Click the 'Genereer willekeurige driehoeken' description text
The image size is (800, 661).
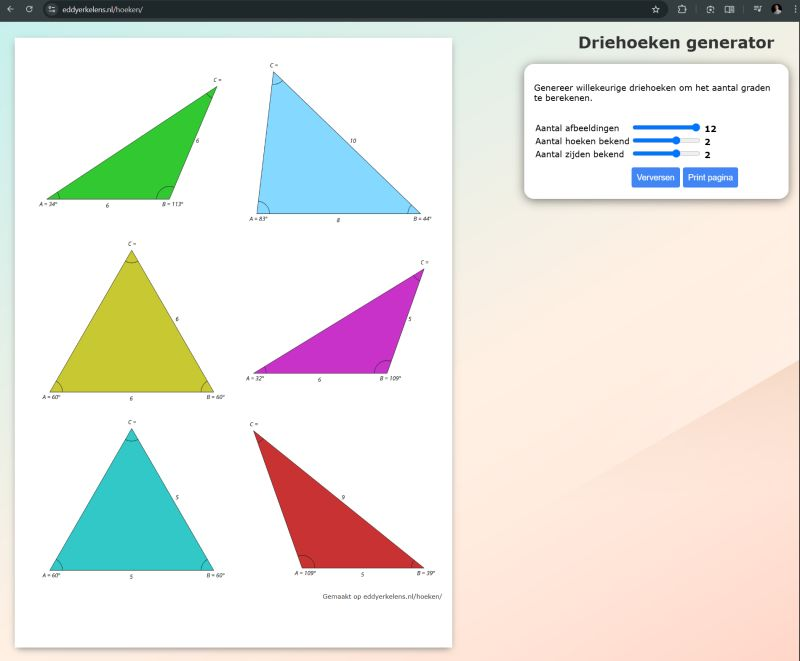tap(652, 93)
